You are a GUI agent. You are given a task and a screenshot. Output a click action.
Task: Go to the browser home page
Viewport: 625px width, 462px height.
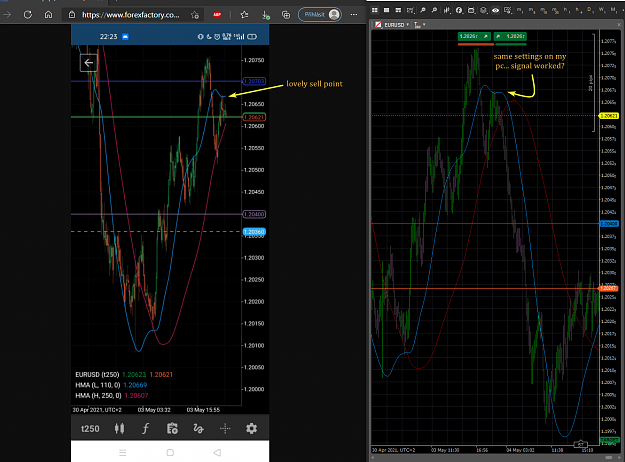coord(48,15)
